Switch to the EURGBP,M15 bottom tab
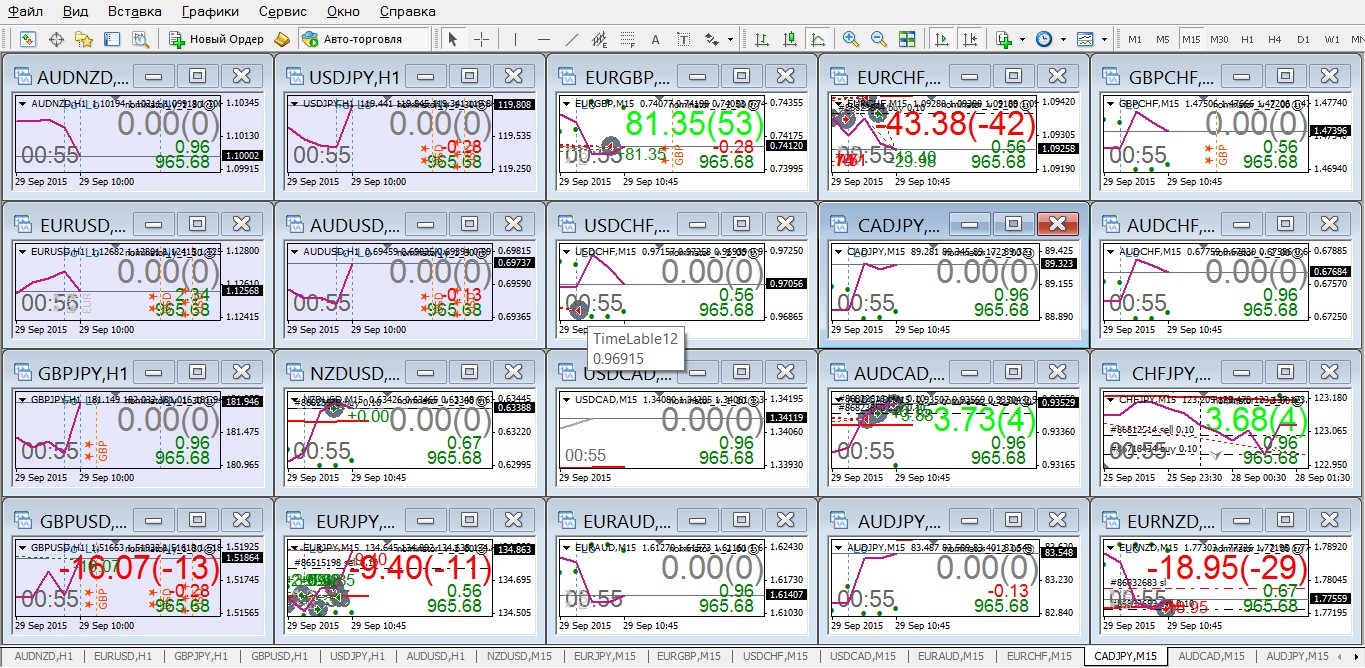The width and height of the screenshot is (1365, 668). coord(690,656)
